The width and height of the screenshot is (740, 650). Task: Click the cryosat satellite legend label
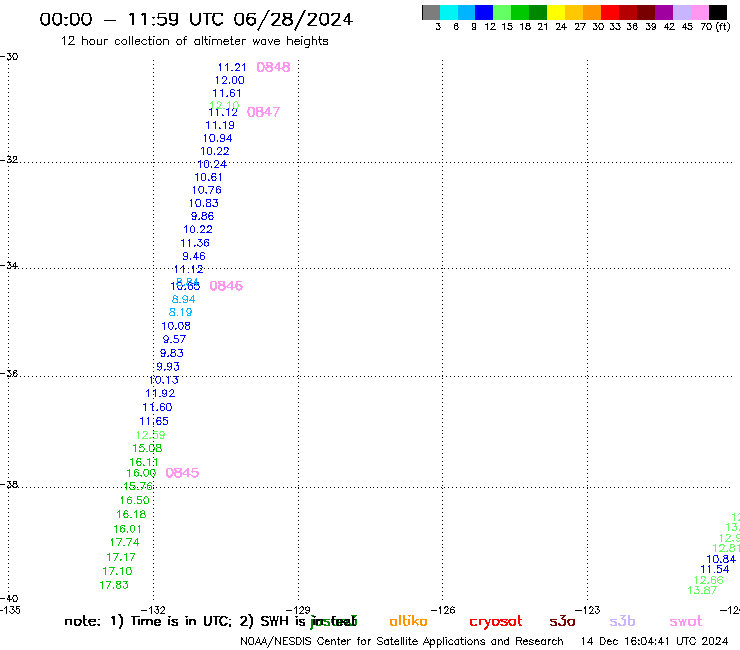[496, 622]
